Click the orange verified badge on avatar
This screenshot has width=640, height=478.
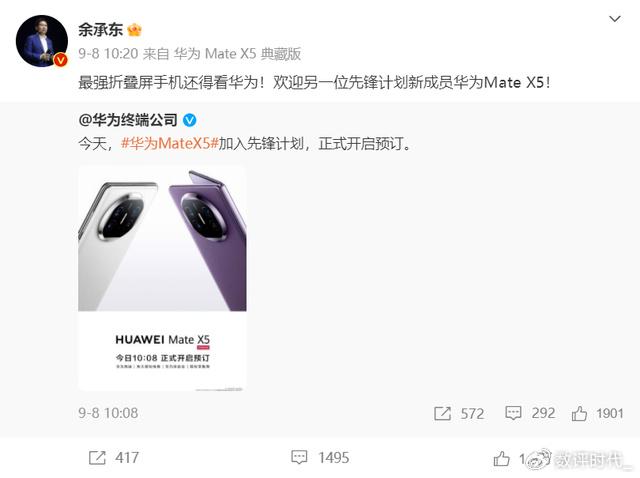[60, 60]
